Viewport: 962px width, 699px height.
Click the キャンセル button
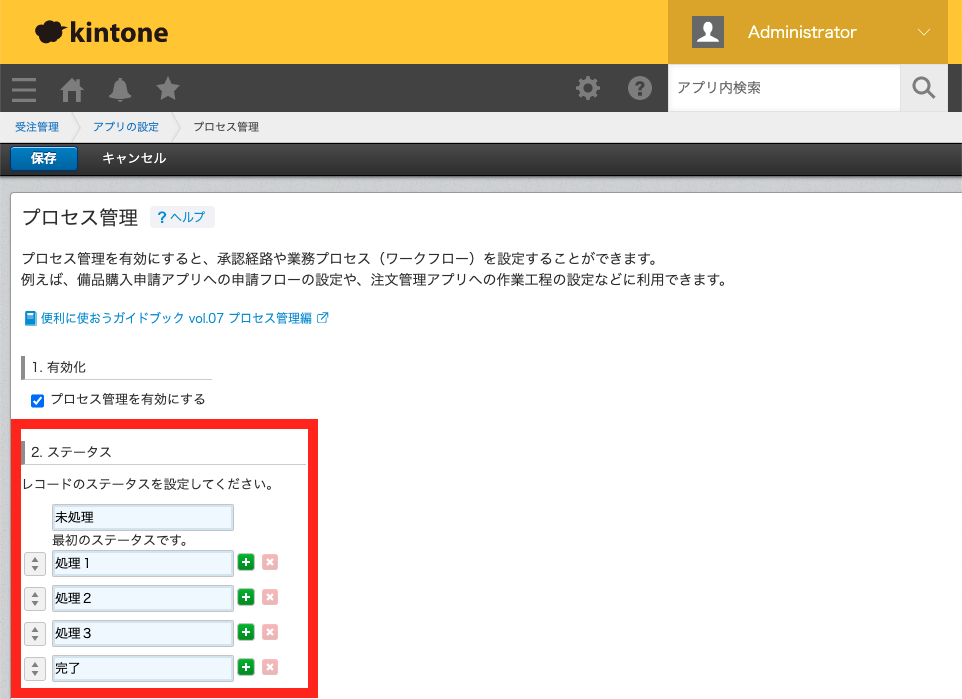133,158
